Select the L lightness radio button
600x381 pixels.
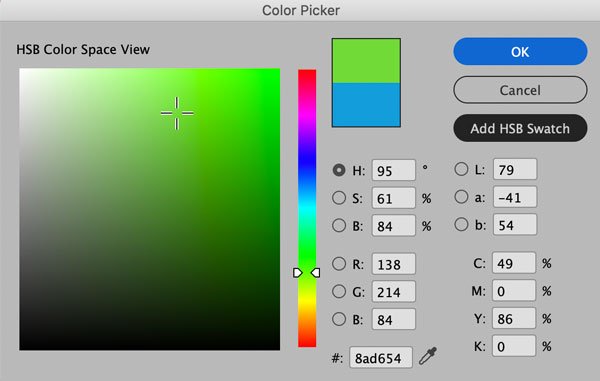[x=461, y=169]
